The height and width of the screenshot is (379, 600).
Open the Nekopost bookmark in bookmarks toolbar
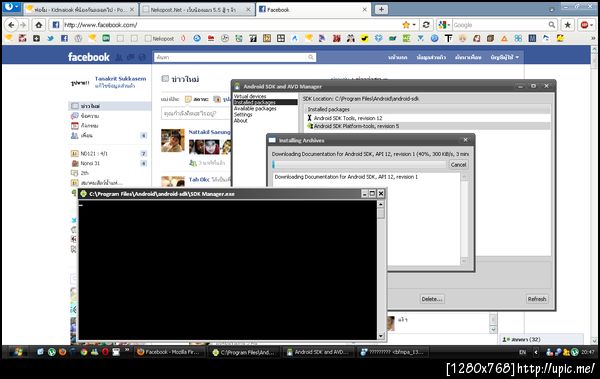(160, 38)
